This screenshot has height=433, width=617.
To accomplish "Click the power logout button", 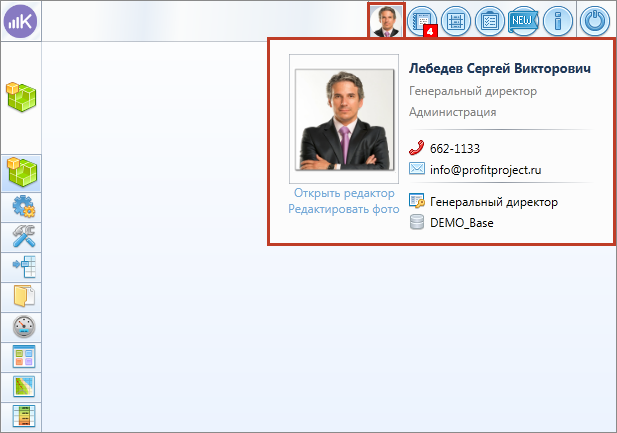I will point(595,21).
